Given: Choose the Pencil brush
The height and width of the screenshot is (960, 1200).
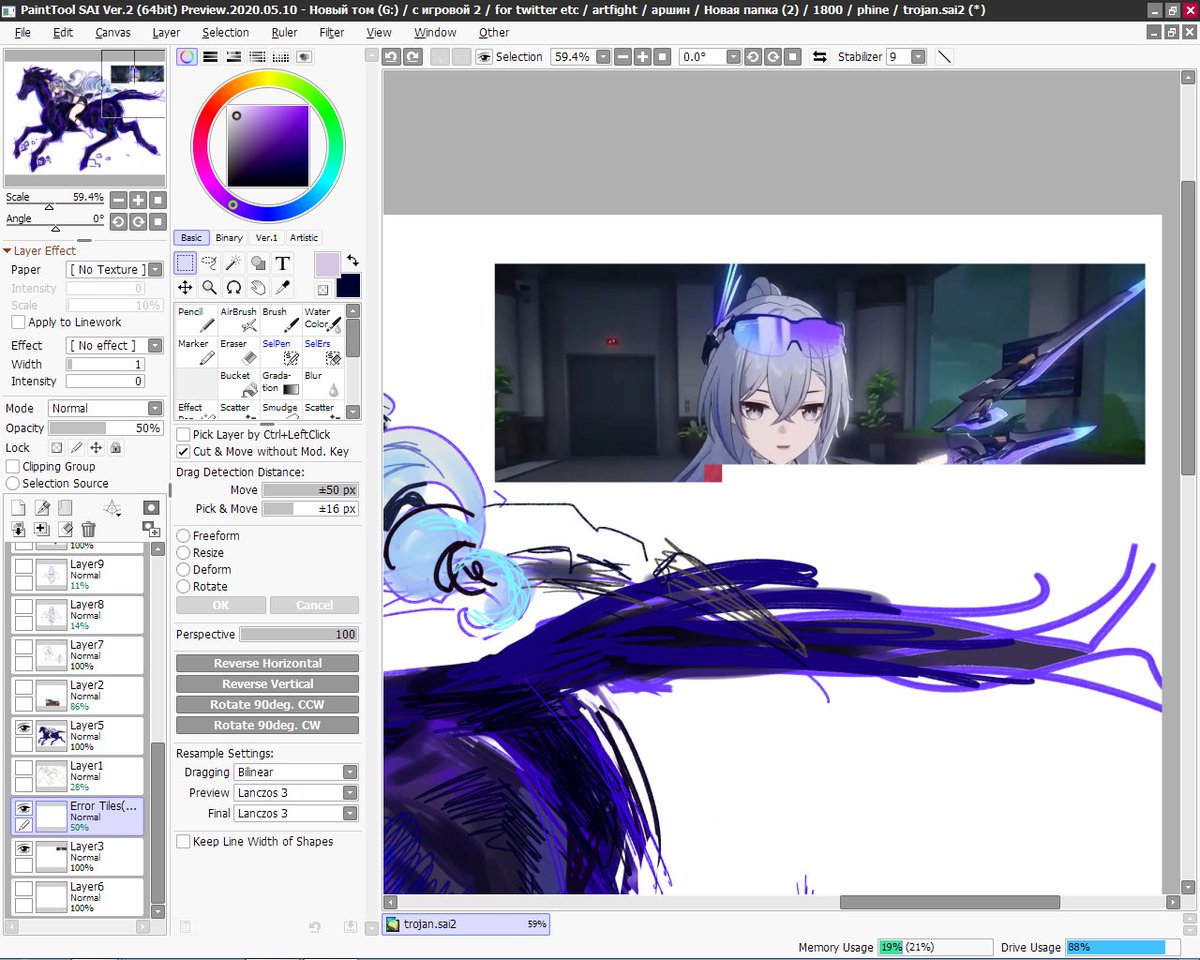Looking at the screenshot, I should coord(196,320).
